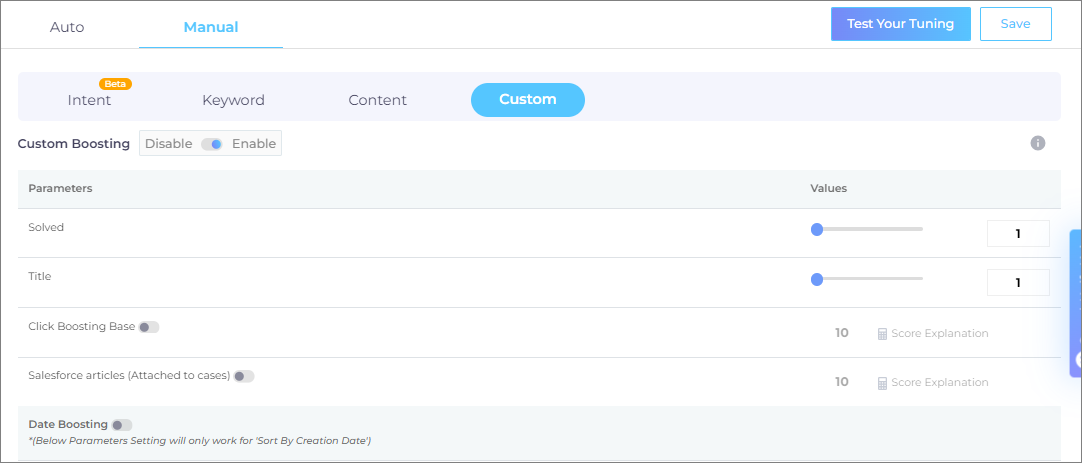Open the Content tab

coord(377,100)
